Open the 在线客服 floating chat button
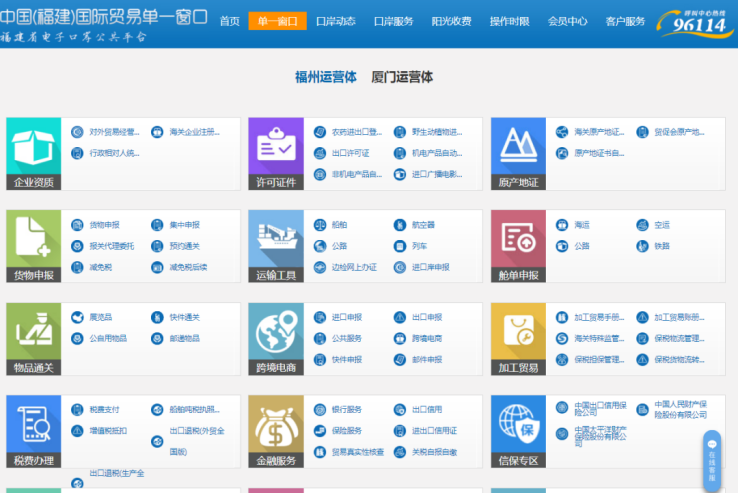The width and height of the screenshot is (738, 493). [712, 460]
